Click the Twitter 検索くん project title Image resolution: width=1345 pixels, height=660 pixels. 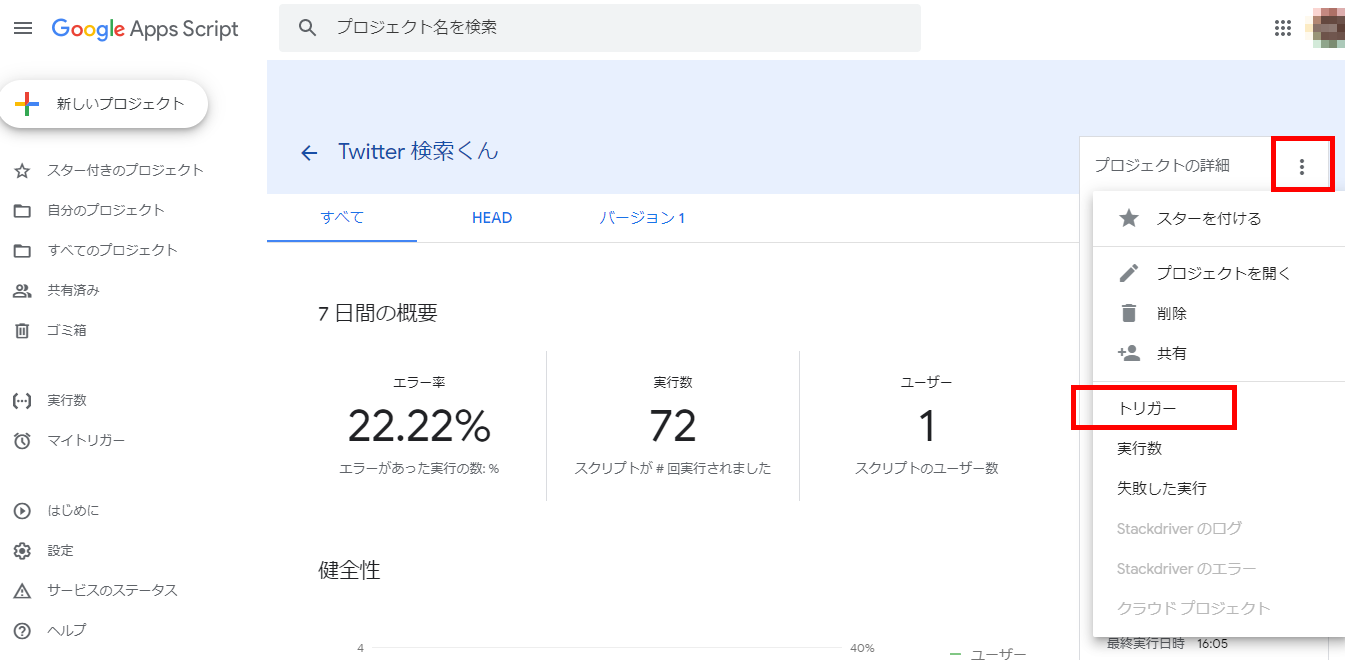coord(418,152)
